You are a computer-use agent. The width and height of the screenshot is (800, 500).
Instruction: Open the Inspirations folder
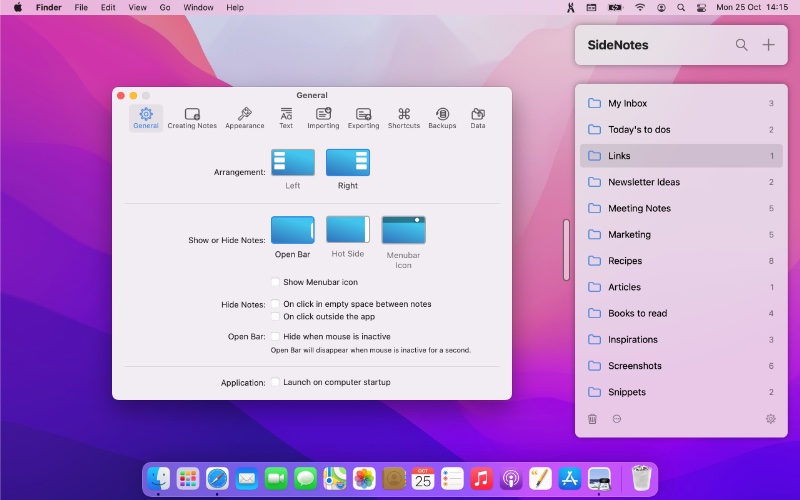(x=681, y=340)
